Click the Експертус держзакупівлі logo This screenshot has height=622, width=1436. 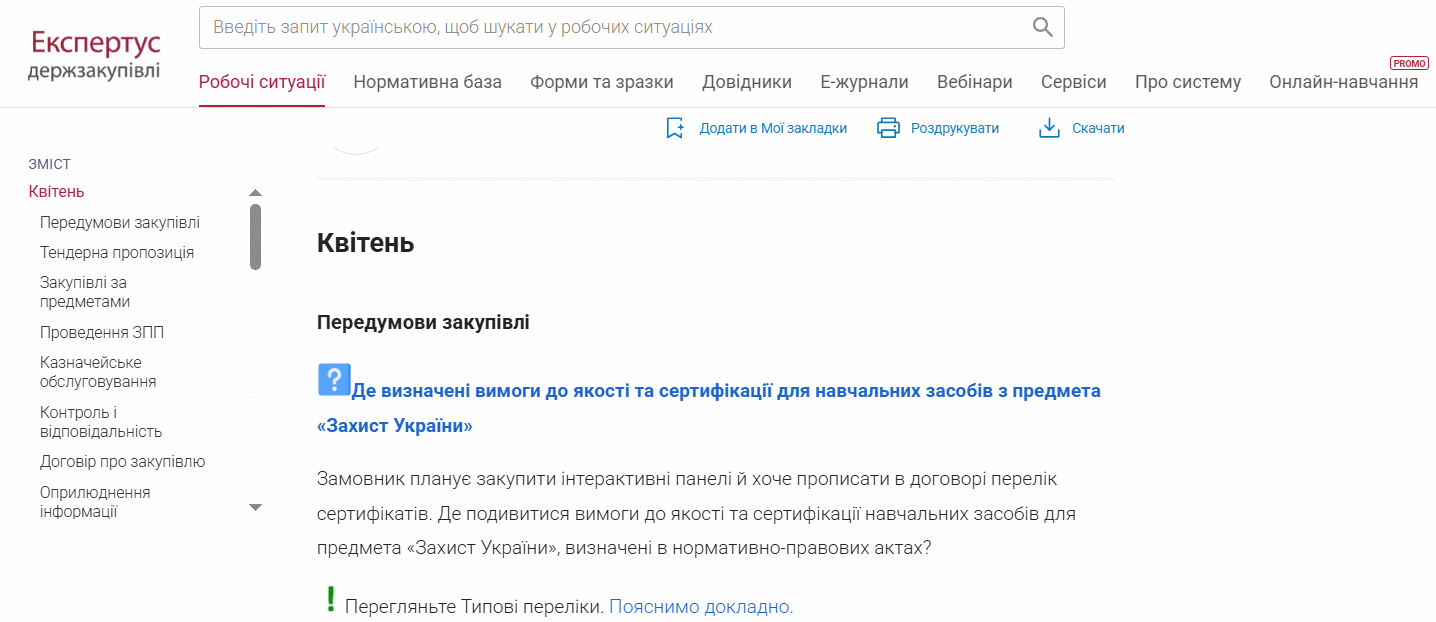[95, 55]
